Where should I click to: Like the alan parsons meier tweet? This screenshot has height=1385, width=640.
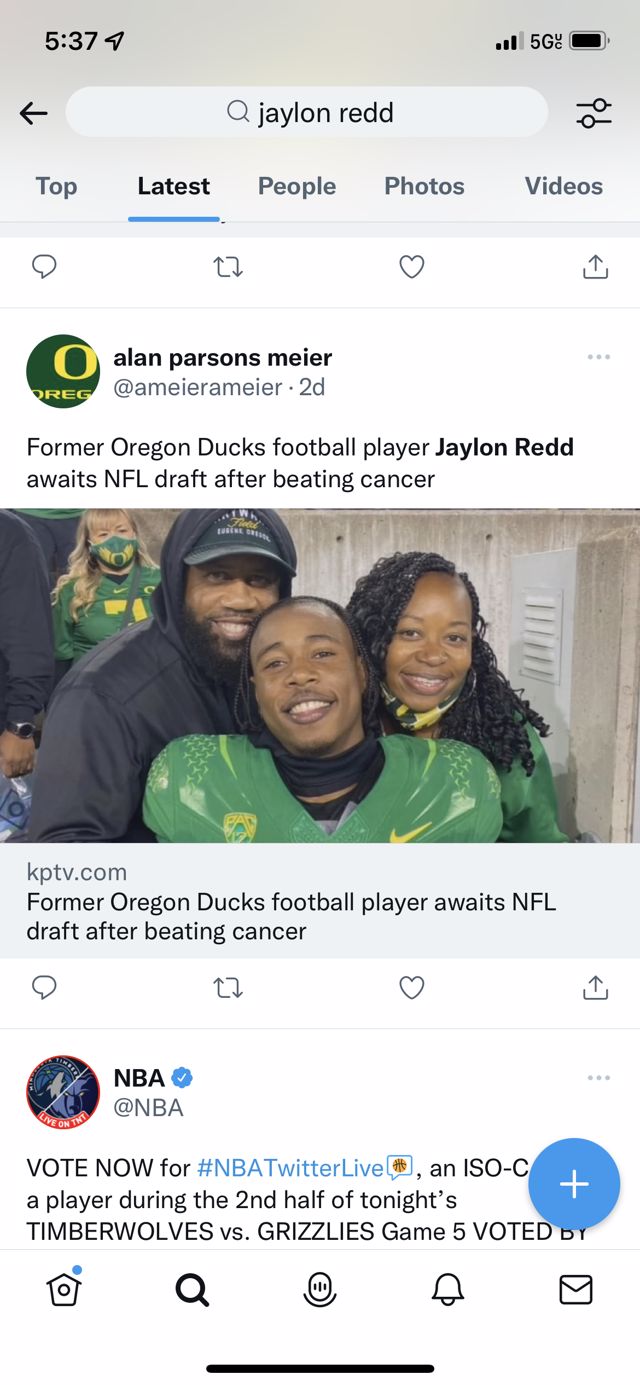[x=412, y=988]
